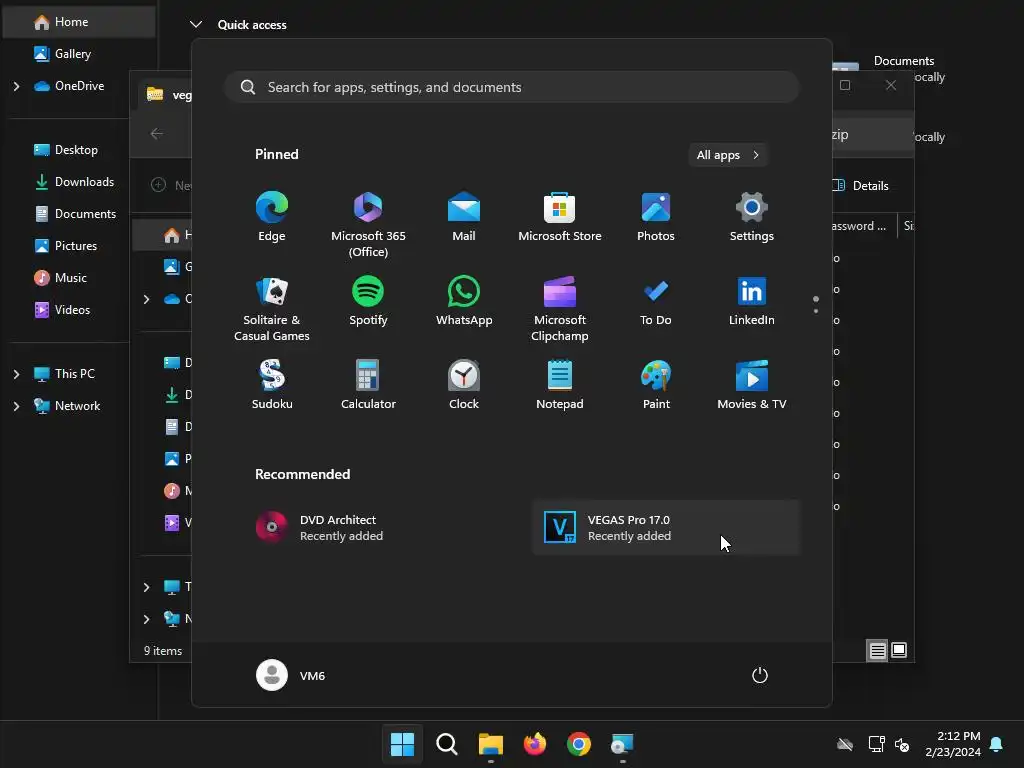The width and height of the screenshot is (1024, 768).
Task: Launch Google Chrome from taskbar
Action: pos(579,744)
